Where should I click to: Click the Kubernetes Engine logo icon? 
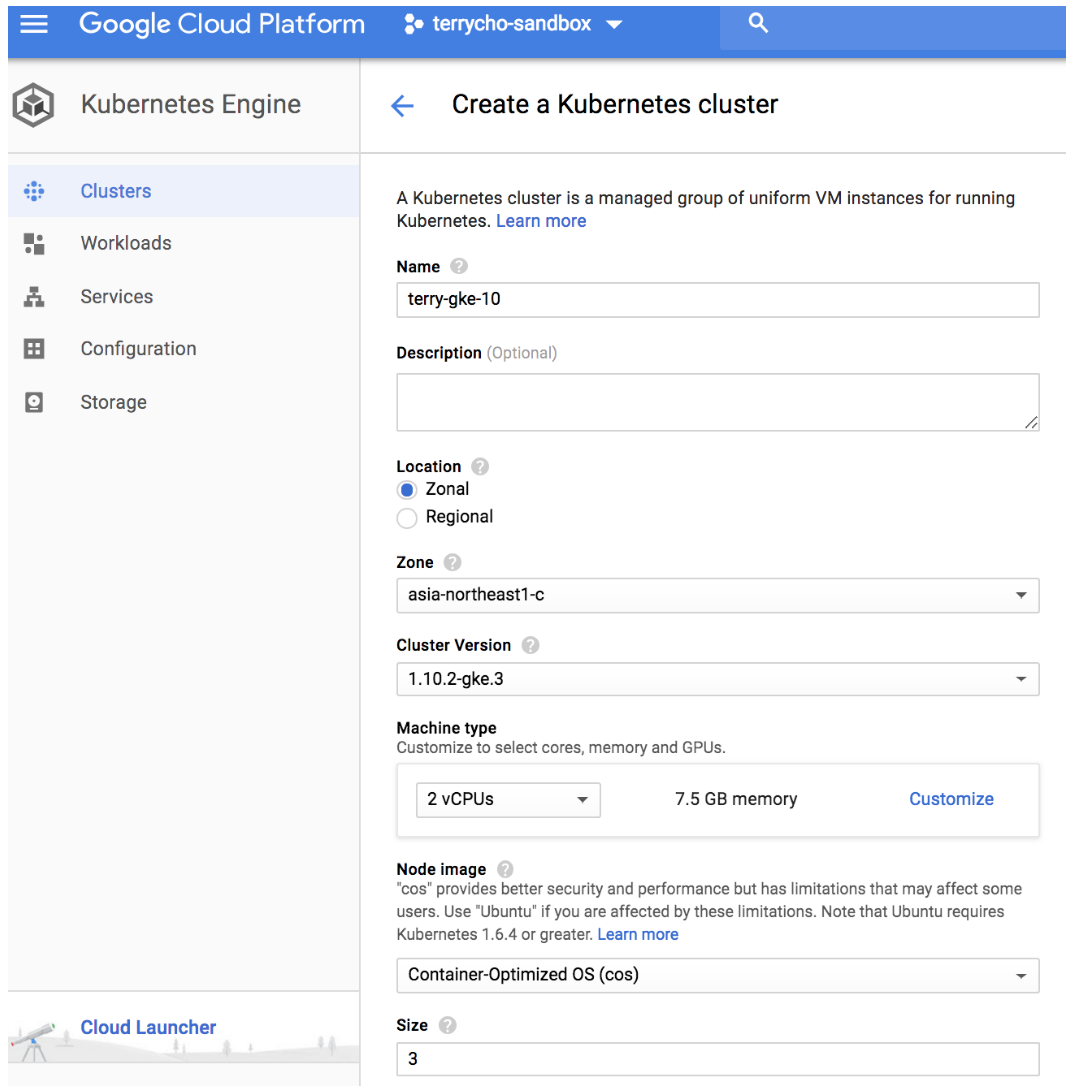pos(33,105)
